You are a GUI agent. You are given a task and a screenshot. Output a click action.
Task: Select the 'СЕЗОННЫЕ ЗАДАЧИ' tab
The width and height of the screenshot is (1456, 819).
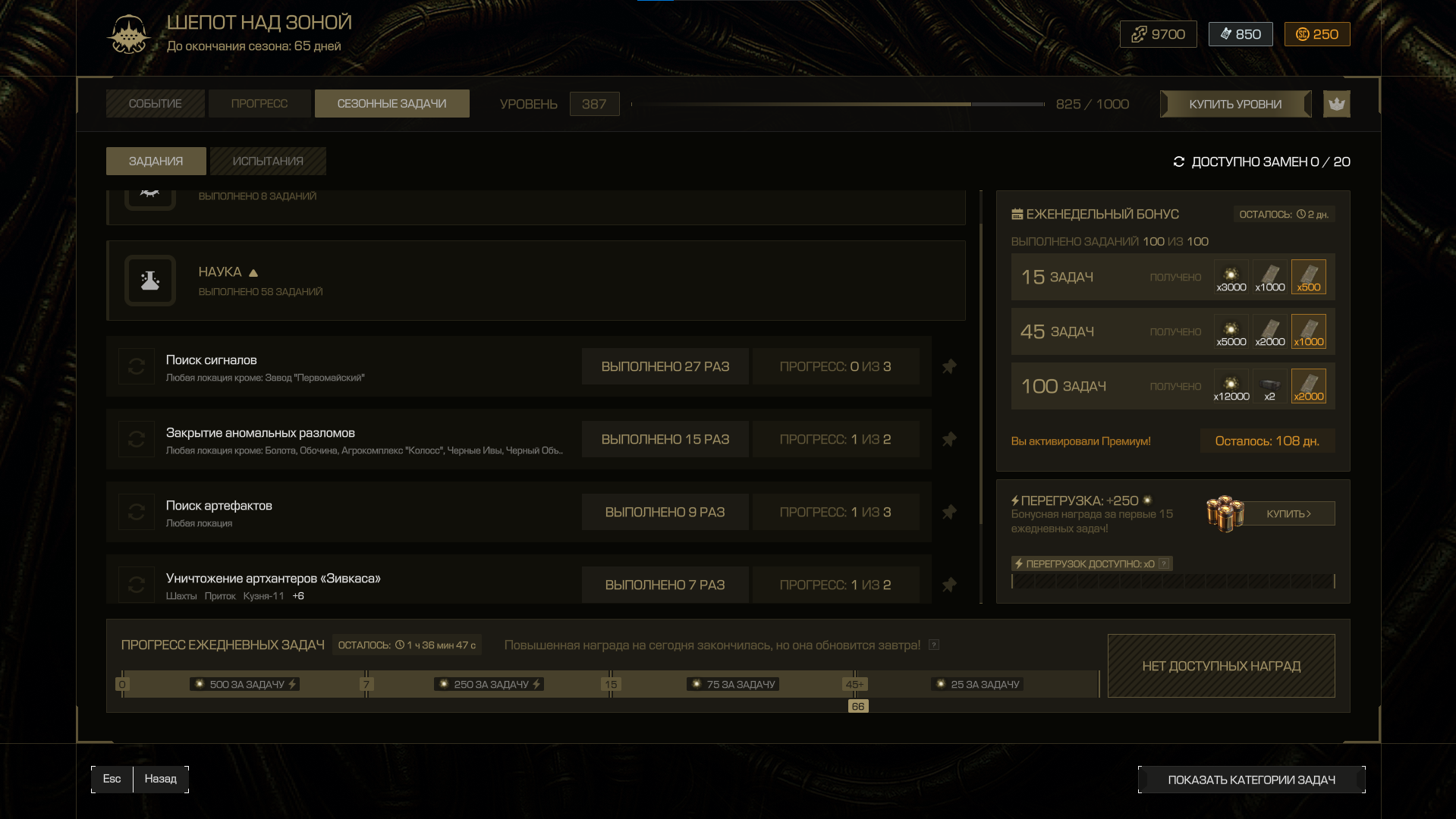[392, 104]
